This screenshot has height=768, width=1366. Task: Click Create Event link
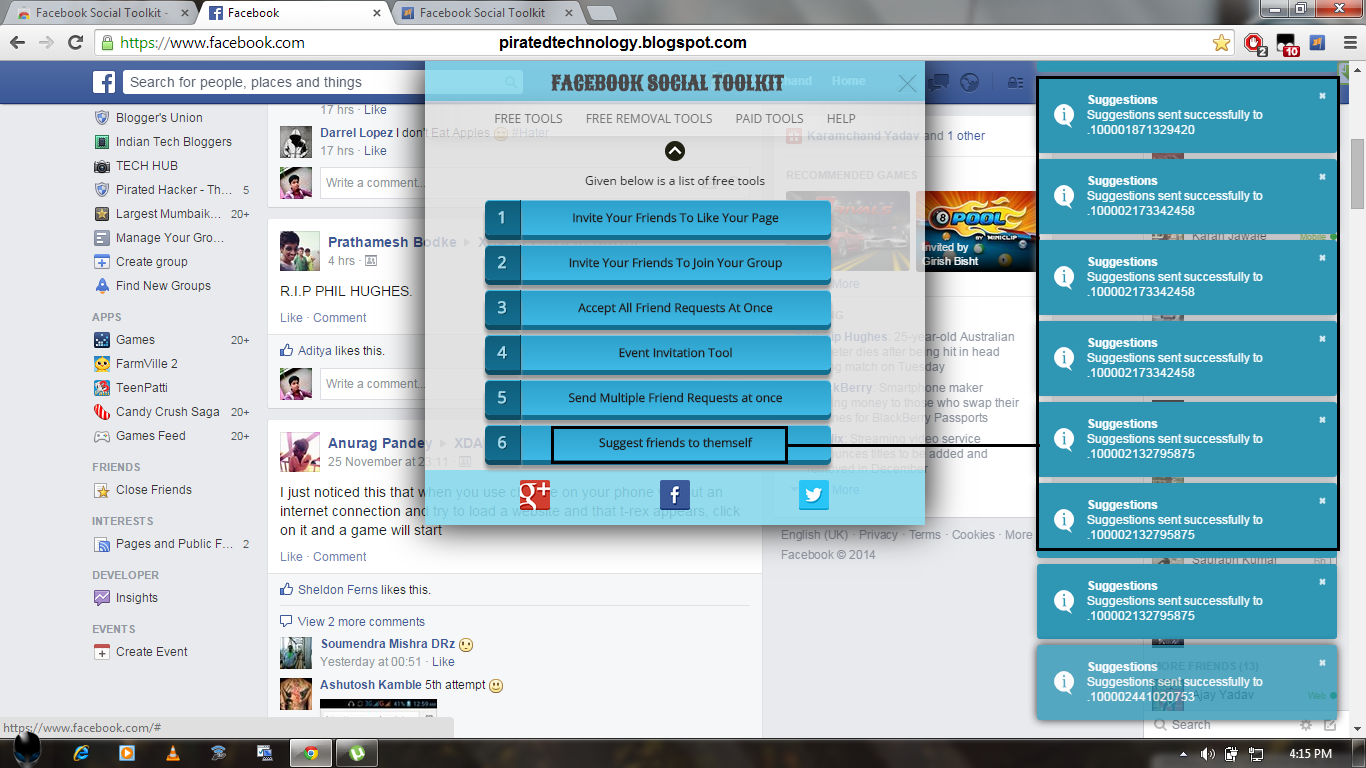click(151, 652)
